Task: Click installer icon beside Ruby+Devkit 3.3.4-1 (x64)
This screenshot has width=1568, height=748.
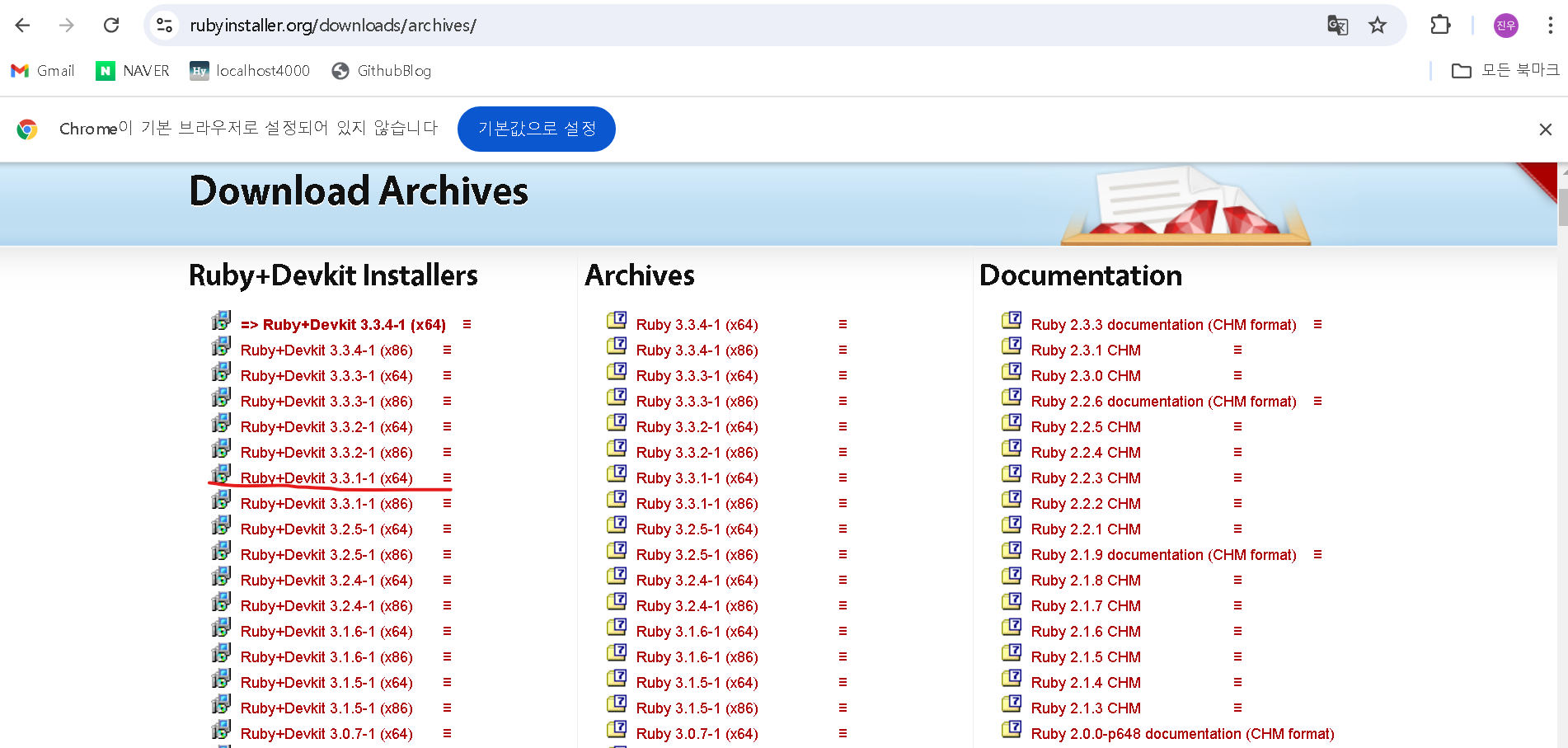Action: [221, 321]
